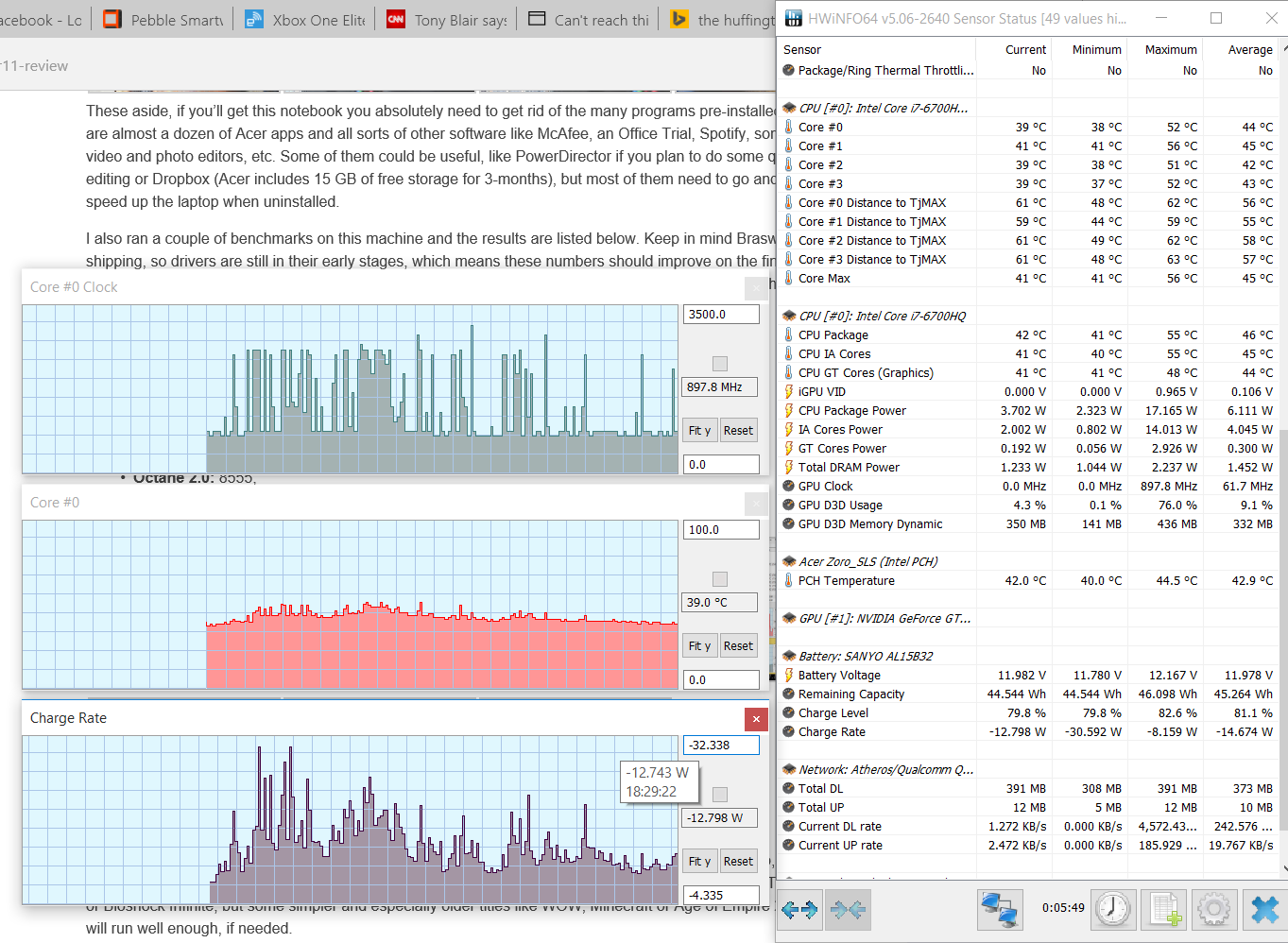The width and height of the screenshot is (1288, 943).
Task: Click the clock reset icon in HWiNFO
Action: click(1113, 910)
